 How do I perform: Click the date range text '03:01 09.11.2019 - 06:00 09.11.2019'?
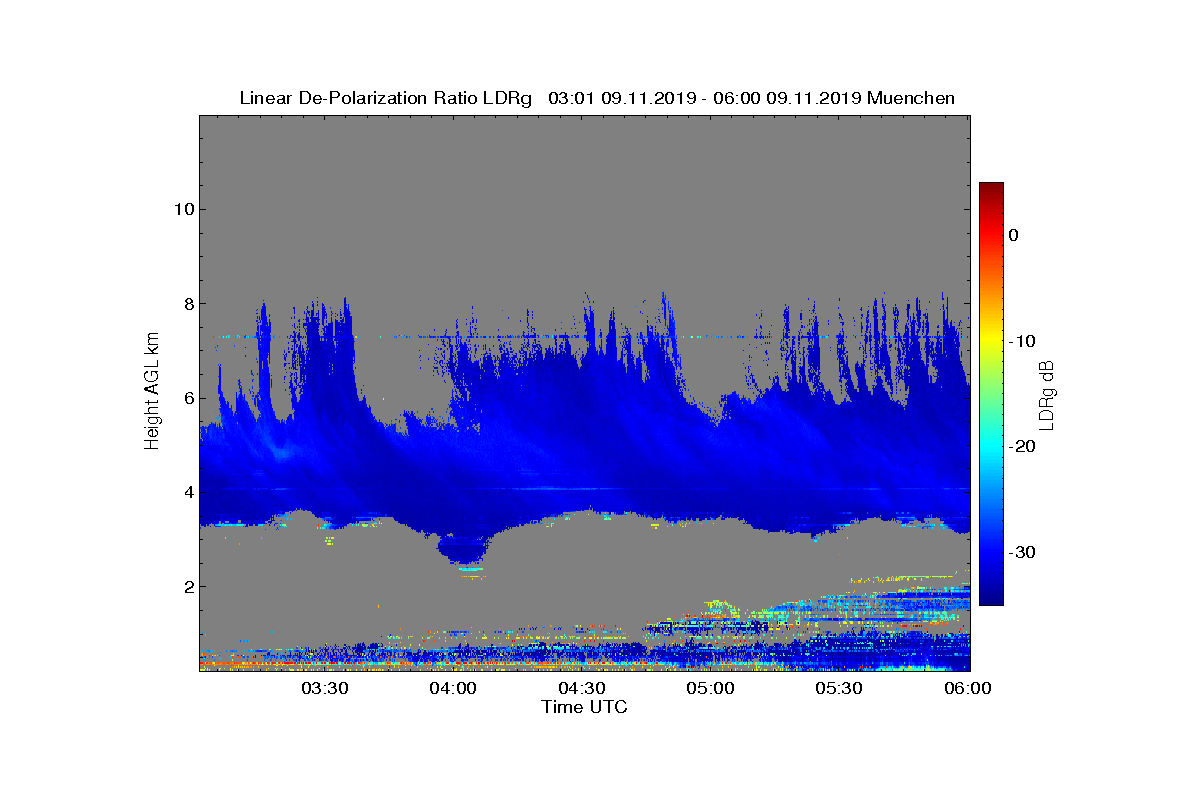[x=706, y=98]
